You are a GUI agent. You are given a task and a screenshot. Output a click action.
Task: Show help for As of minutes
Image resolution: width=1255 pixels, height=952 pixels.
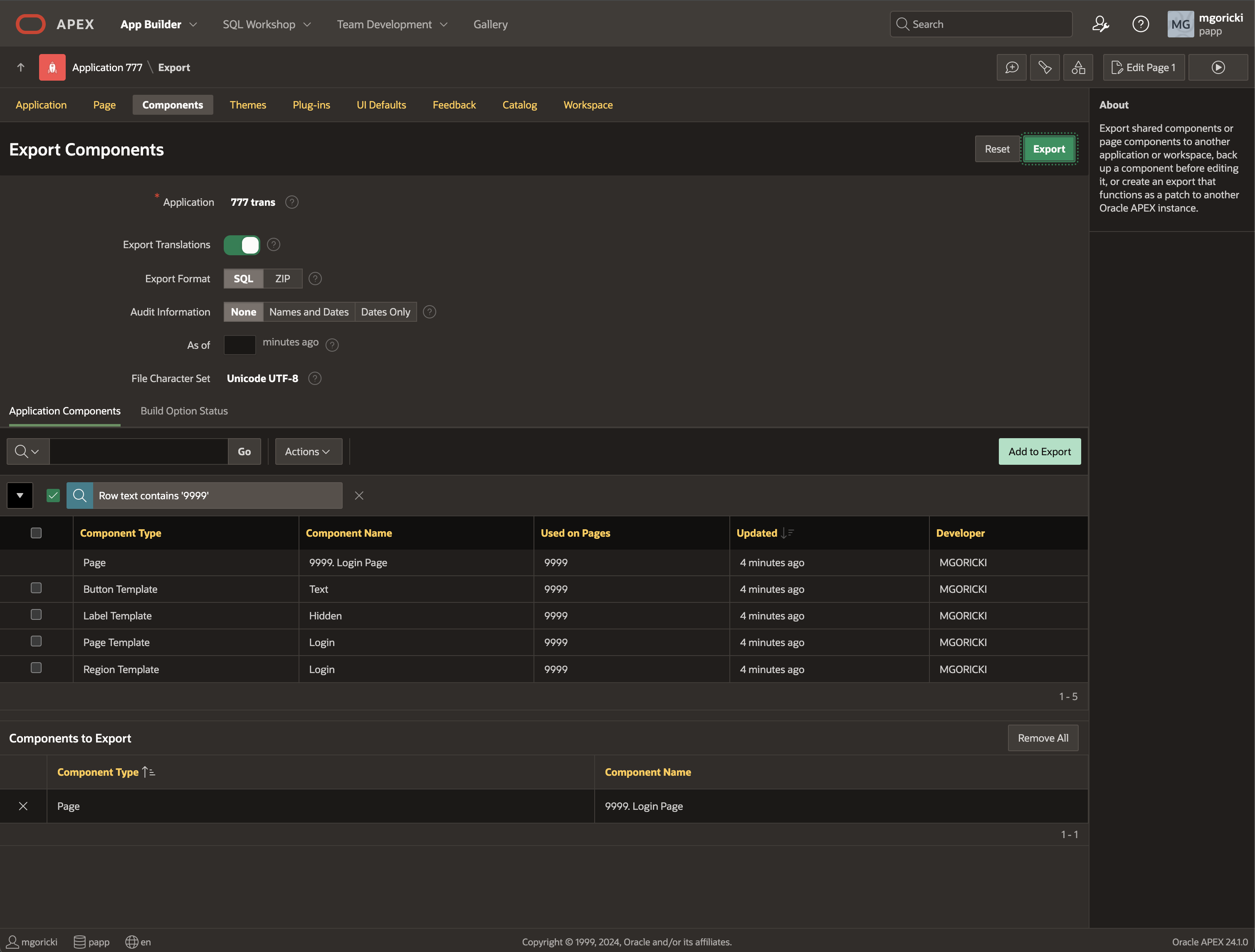click(x=333, y=344)
